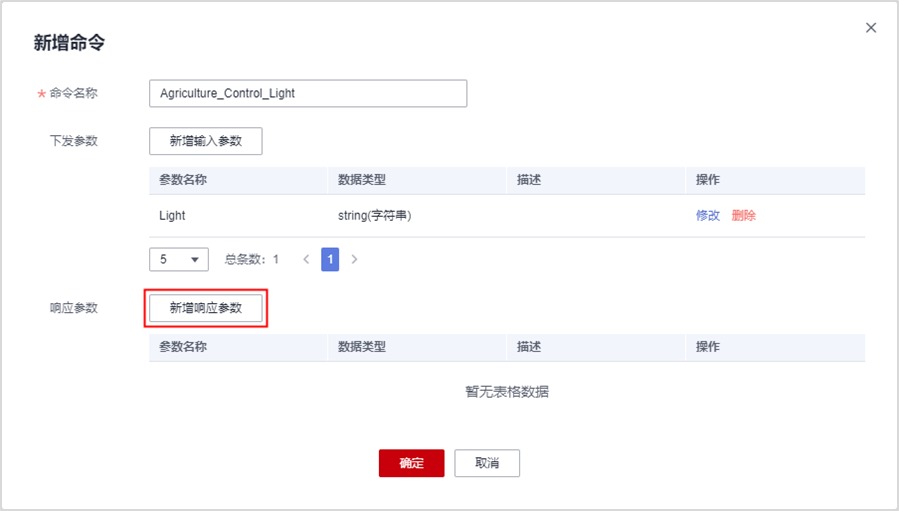Click 修改 link for the Light parameter

coord(708,215)
